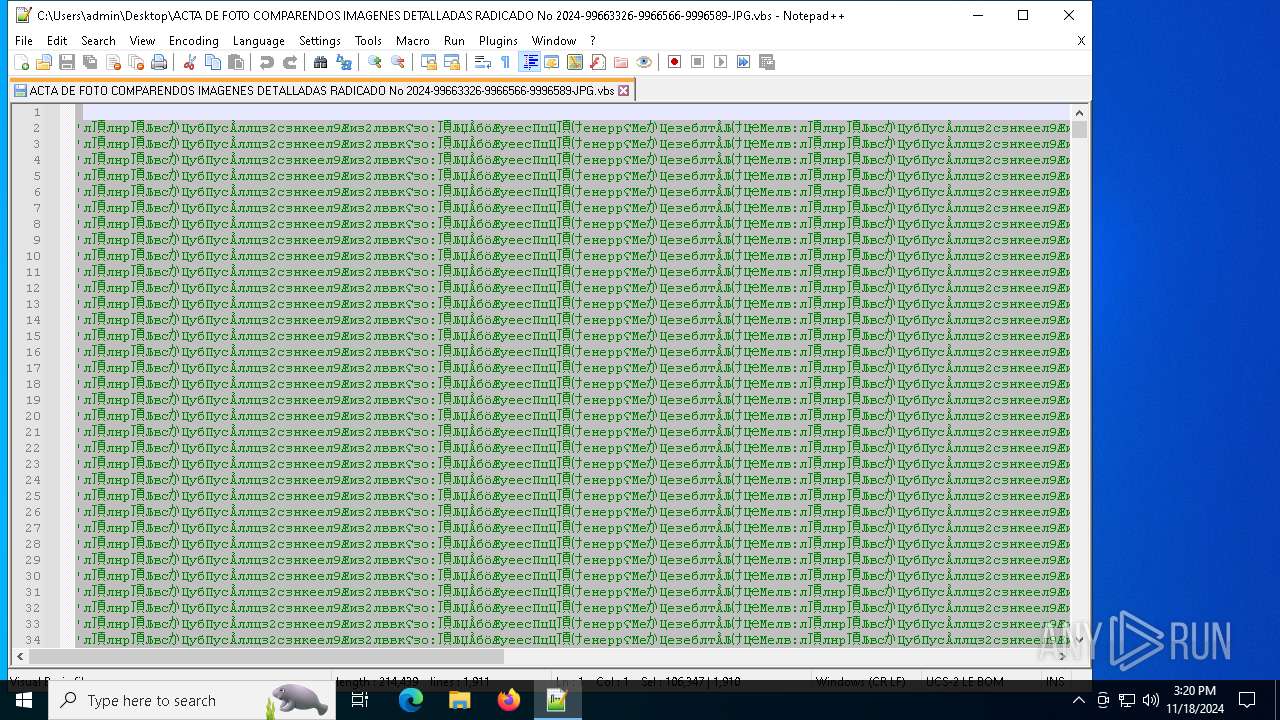This screenshot has height=720, width=1280.
Task: Zoom out using the toolbar icon
Action: tap(398, 62)
